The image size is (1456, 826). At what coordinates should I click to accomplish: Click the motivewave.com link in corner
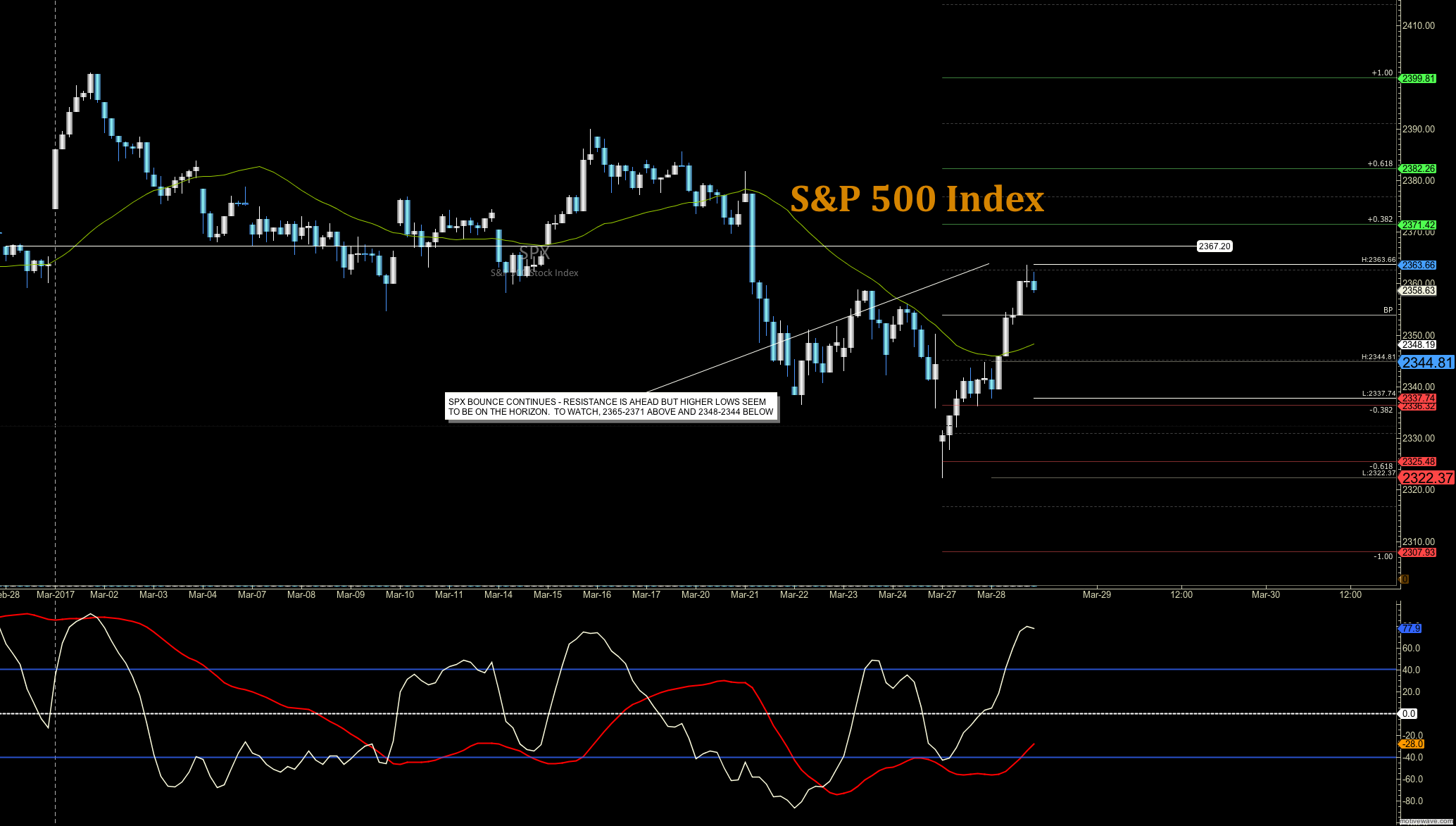click(1426, 822)
